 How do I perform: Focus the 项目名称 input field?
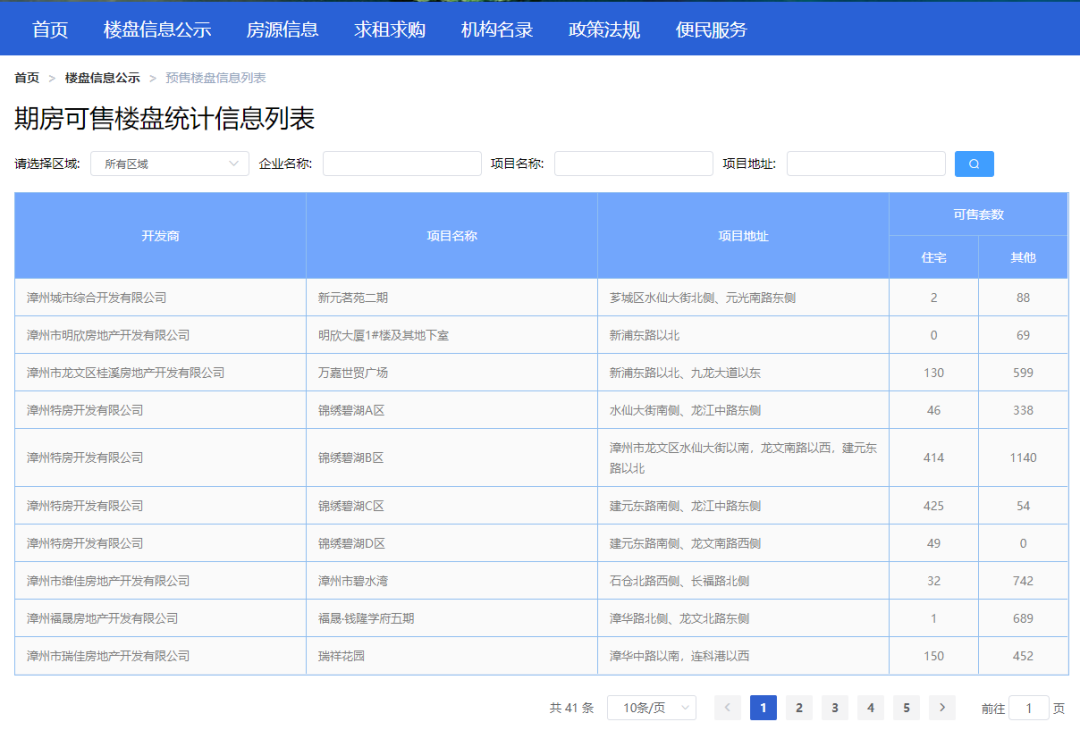click(x=633, y=164)
